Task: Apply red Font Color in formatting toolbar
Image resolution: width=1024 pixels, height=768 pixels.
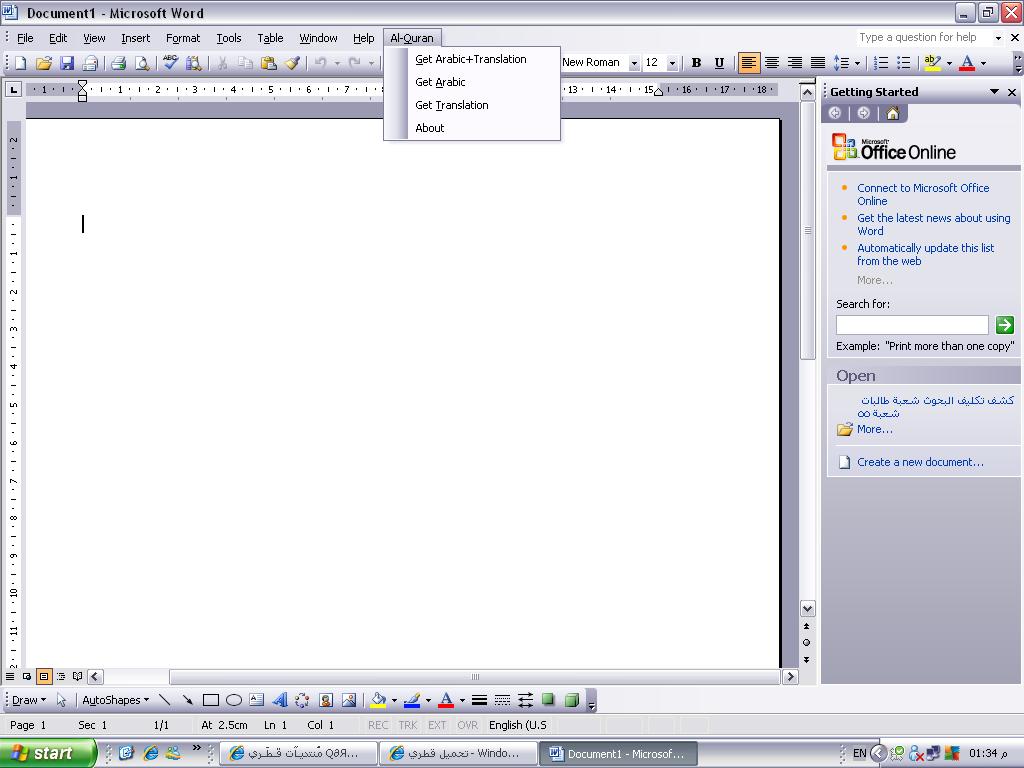Action: (x=968, y=63)
